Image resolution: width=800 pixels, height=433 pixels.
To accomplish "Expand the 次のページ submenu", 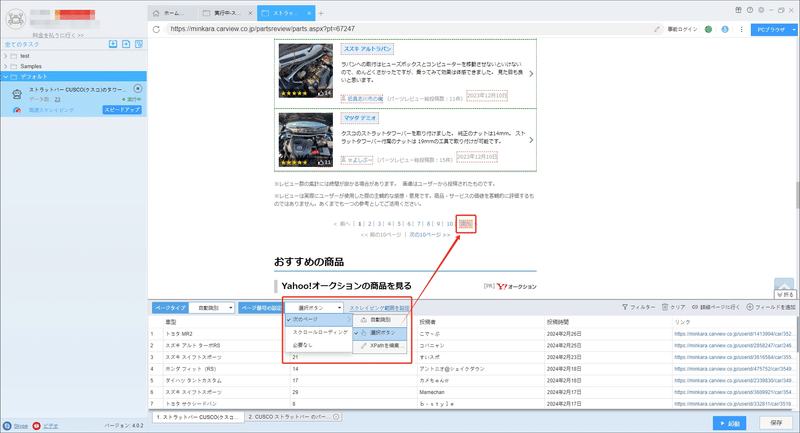I will coord(319,319).
